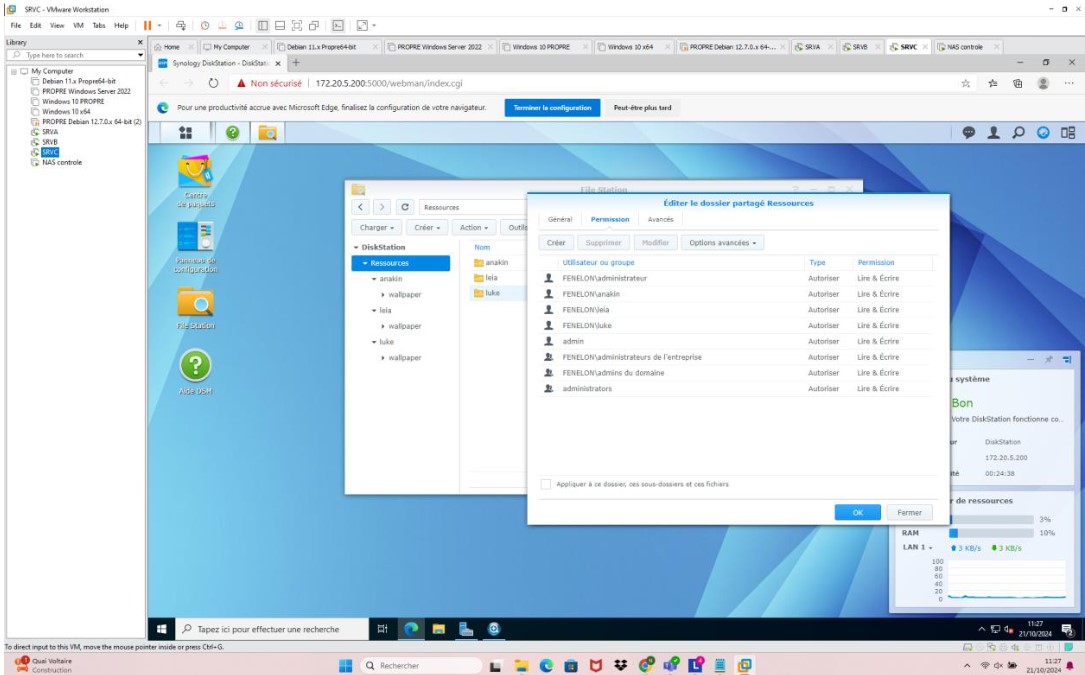Click 'Peut-être plus tard' button
The width and height of the screenshot is (1085, 675).
tap(642, 108)
